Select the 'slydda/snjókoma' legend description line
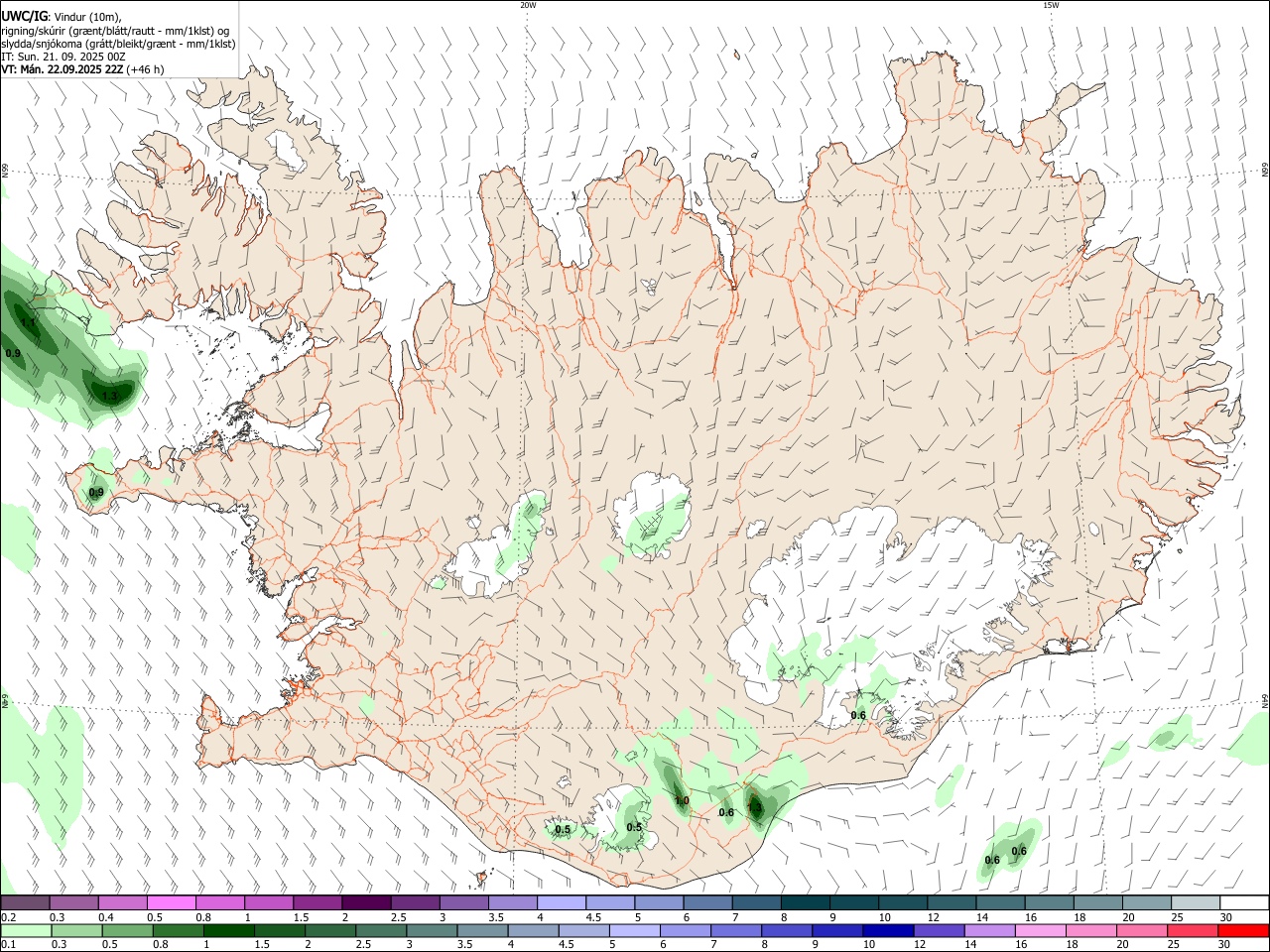1270x952 pixels. [118, 44]
